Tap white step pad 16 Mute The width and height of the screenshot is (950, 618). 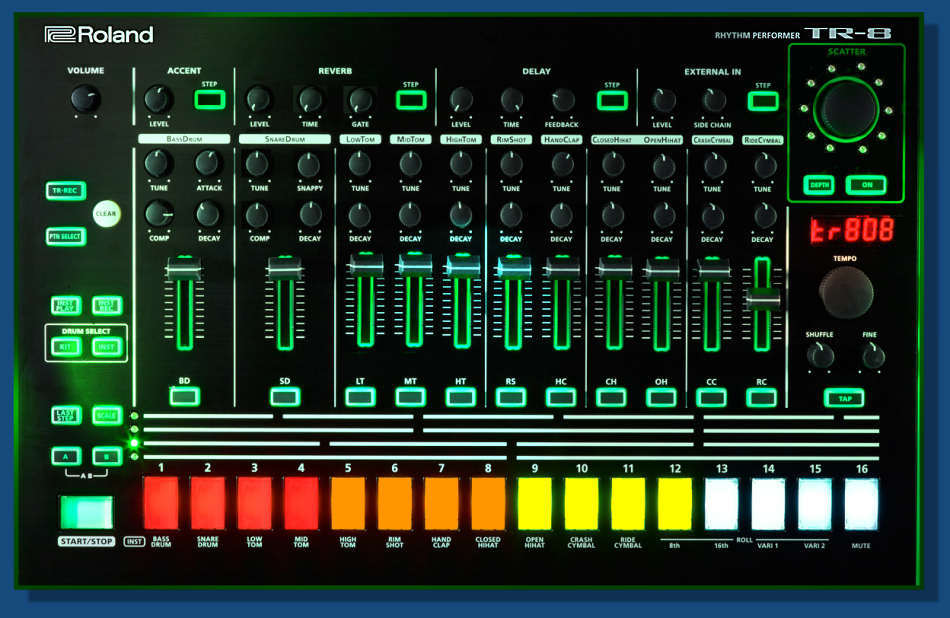pos(862,504)
